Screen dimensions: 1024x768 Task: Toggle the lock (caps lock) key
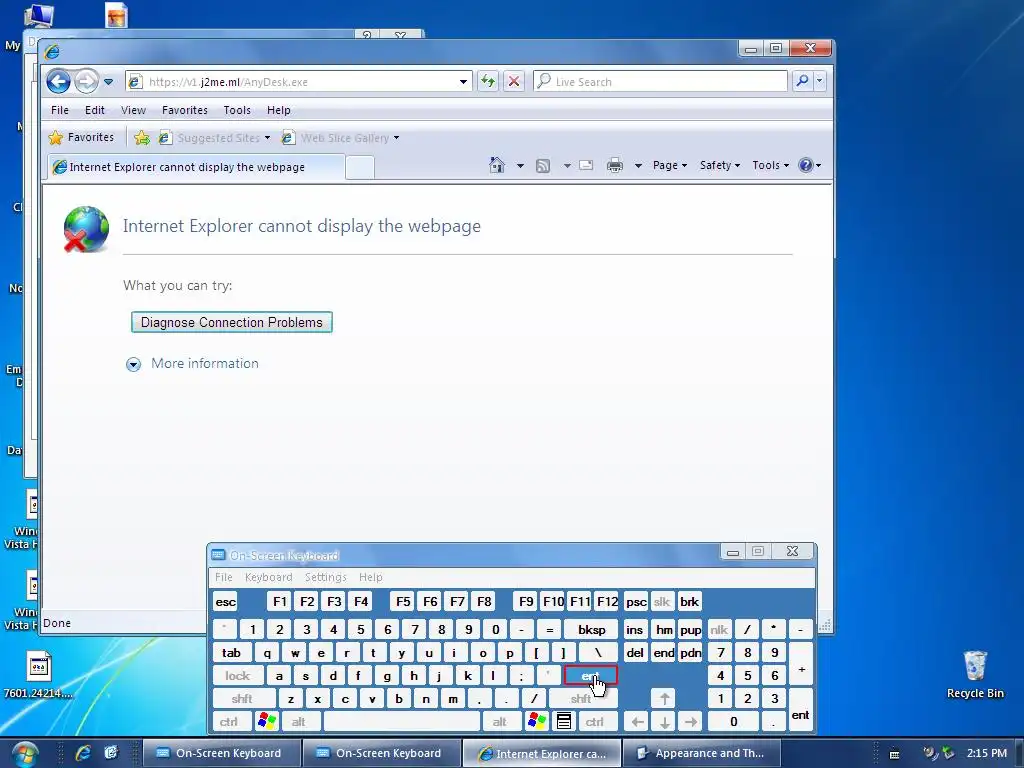(x=238, y=676)
